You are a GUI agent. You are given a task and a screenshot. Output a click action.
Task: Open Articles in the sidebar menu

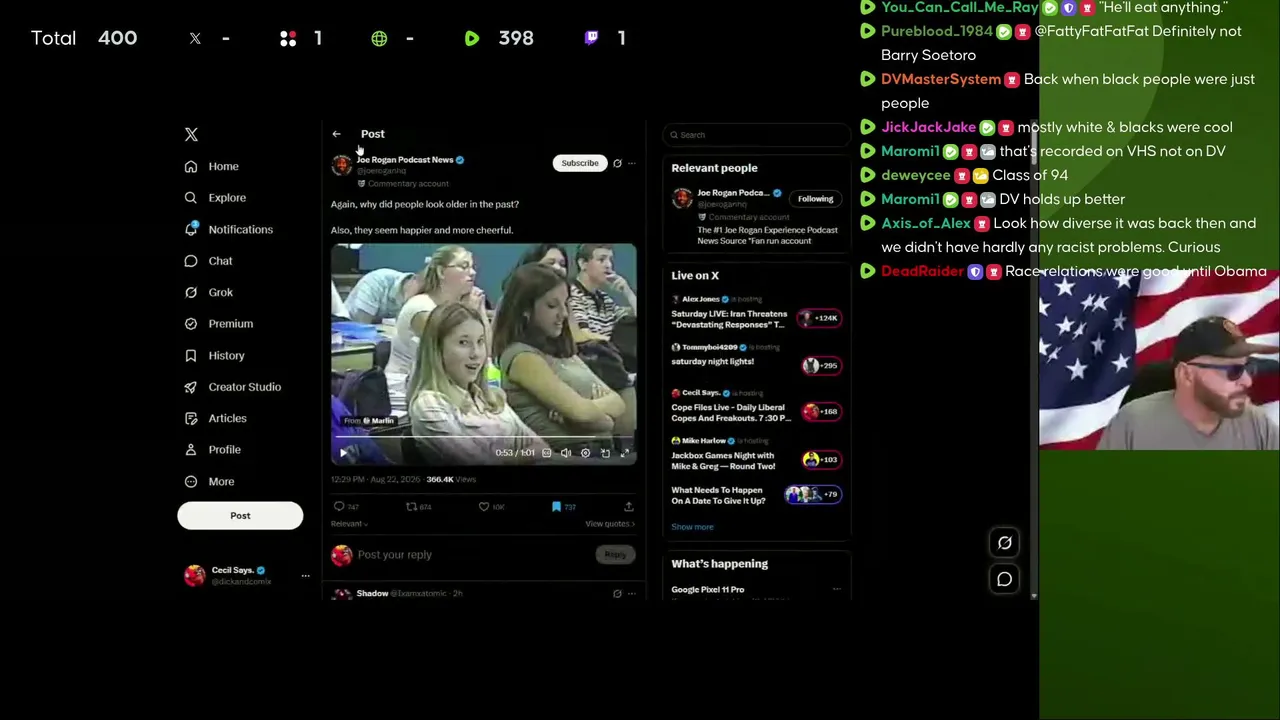[215, 419]
